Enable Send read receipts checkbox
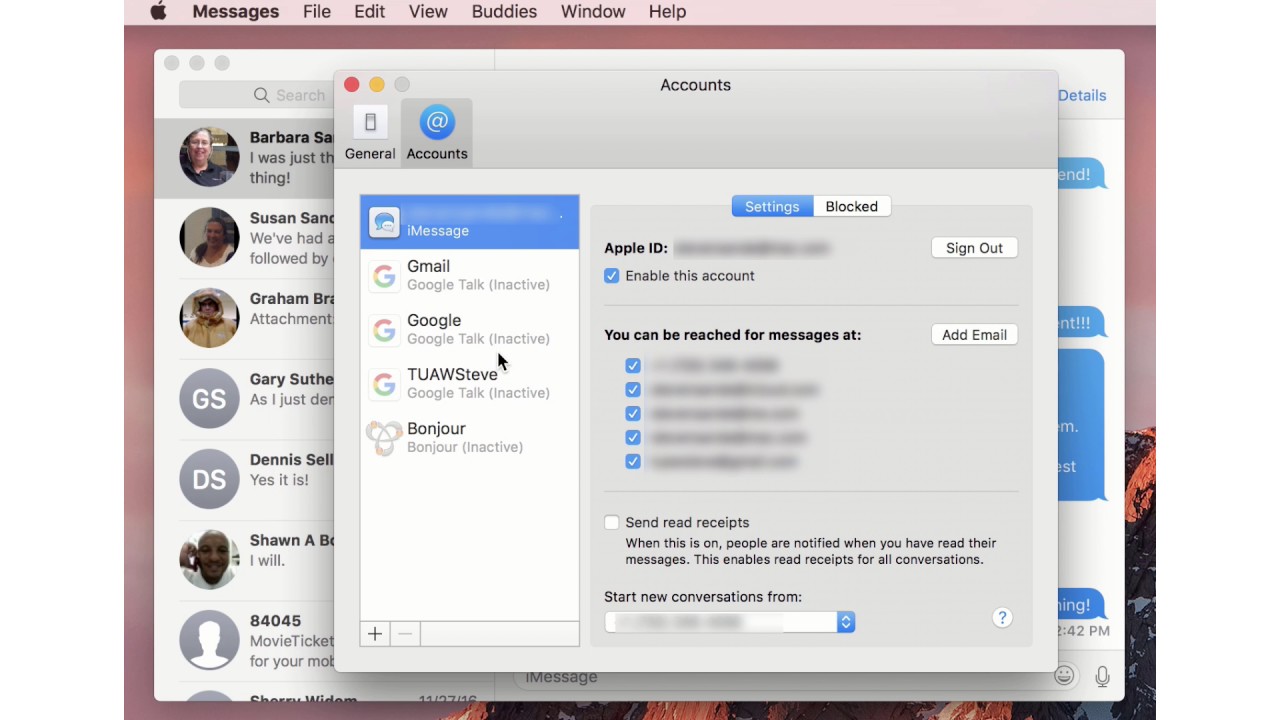The width and height of the screenshot is (1280, 720). click(612, 523)
